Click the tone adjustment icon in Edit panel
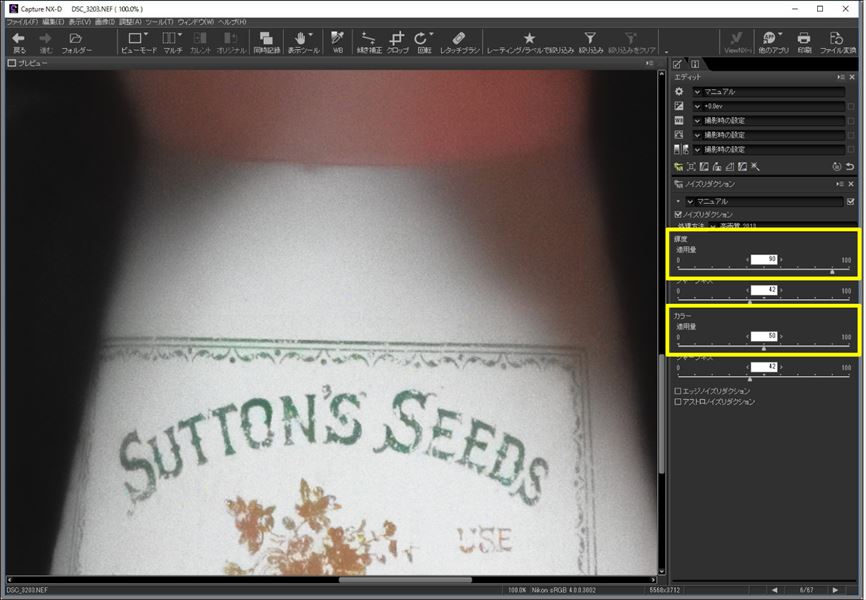Image resolution: width=866 pixels, height=600 pixels. (x=681, y=149)
